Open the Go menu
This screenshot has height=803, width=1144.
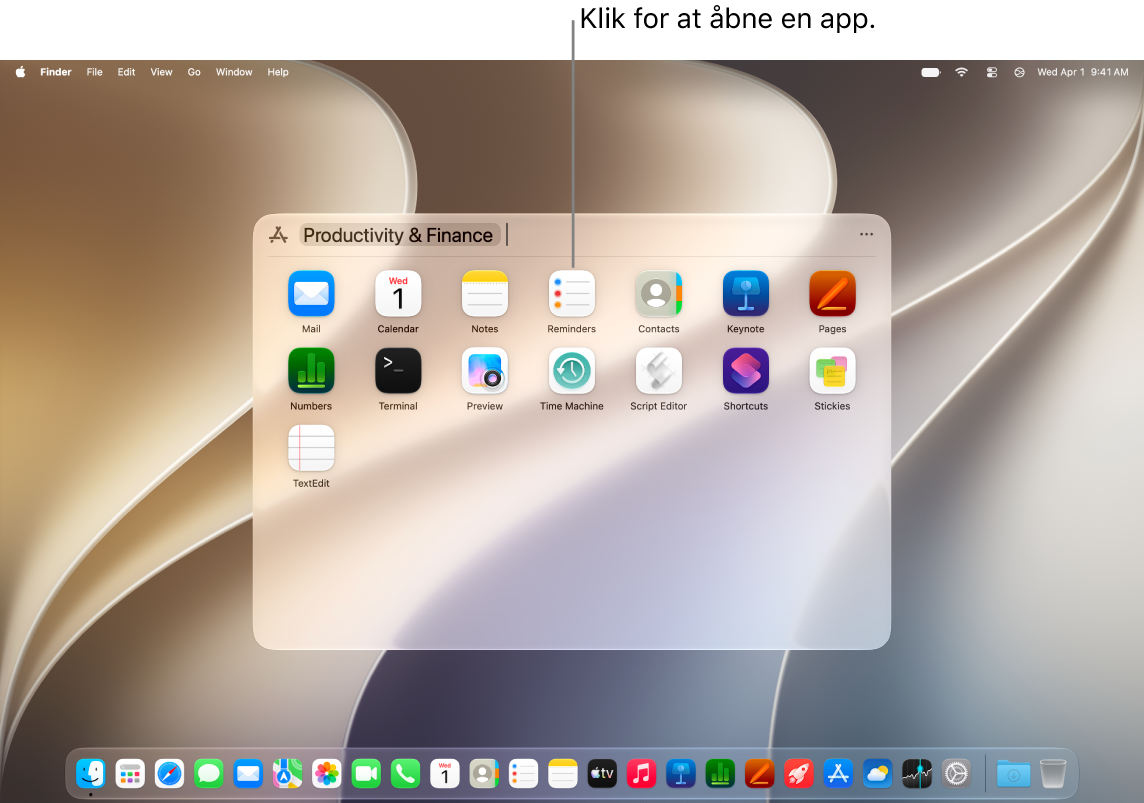point(193,71)
